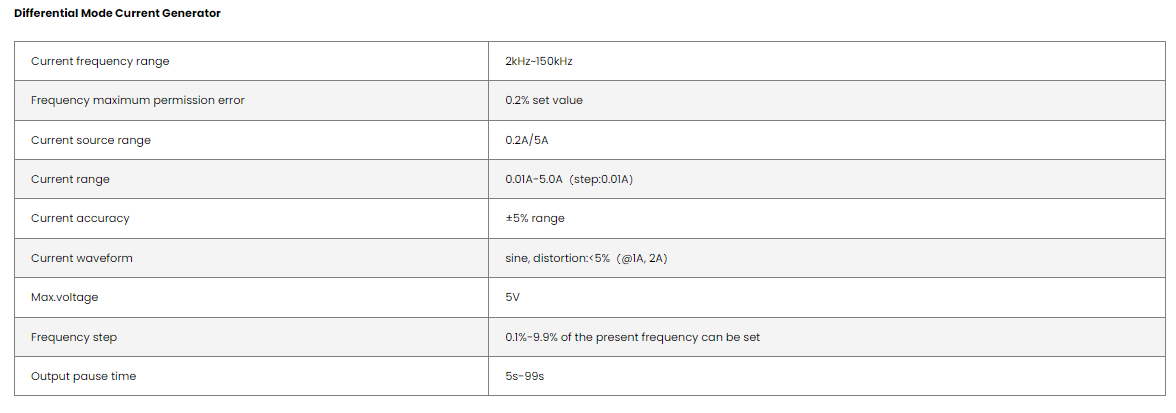
Task: Click the 0.01A-5.0A value text
Action: click(x=534, y=179)
